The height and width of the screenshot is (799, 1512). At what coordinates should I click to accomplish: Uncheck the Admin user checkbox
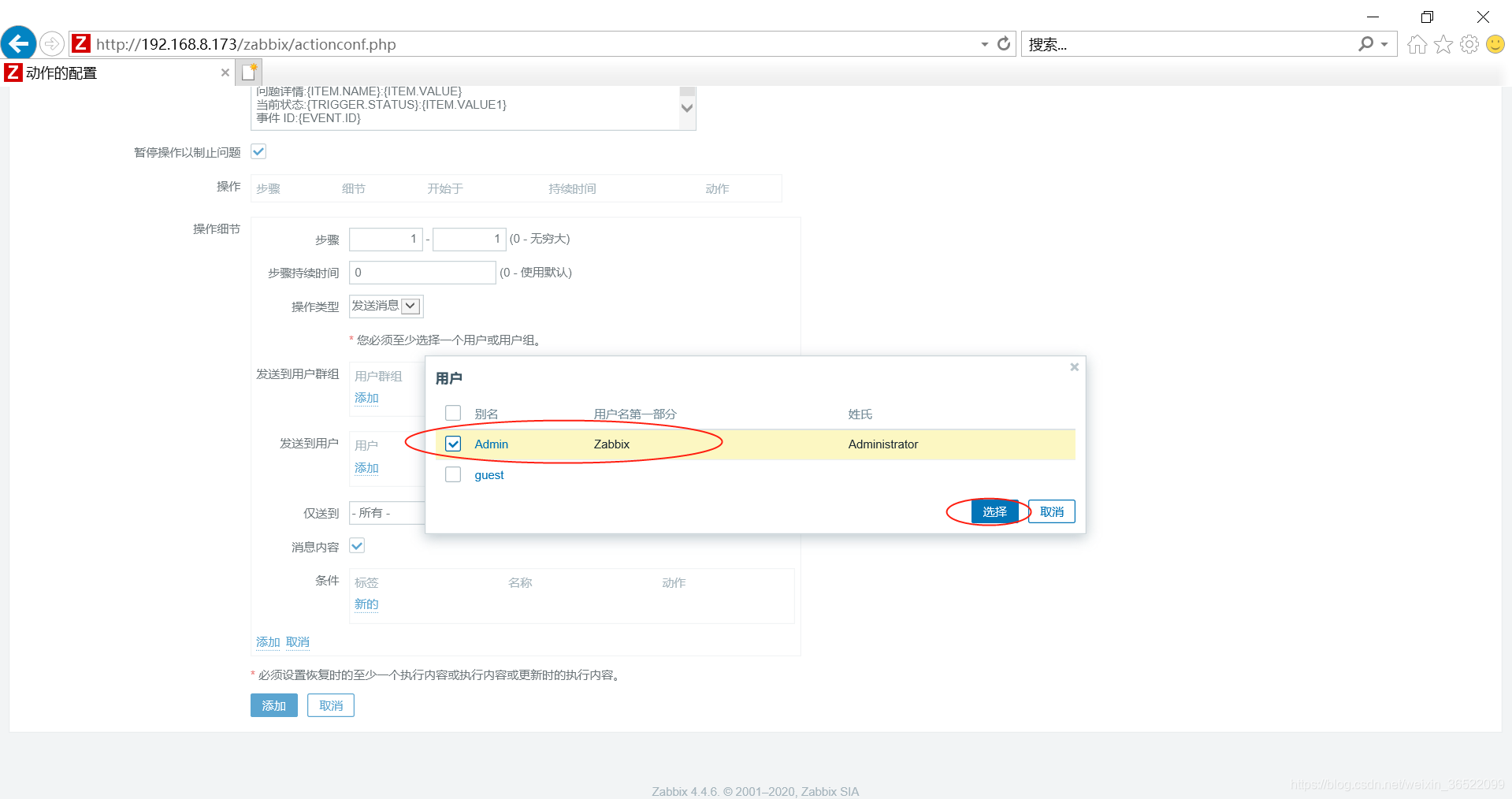tap(453, 444)
